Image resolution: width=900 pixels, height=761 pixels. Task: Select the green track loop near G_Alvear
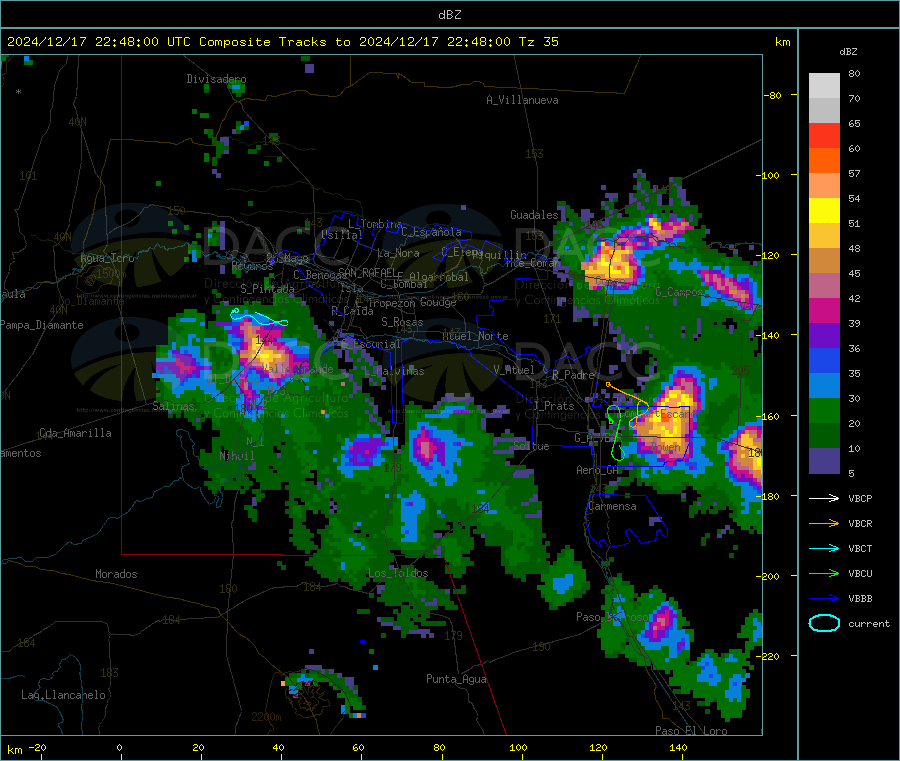(x=615, y=433)
